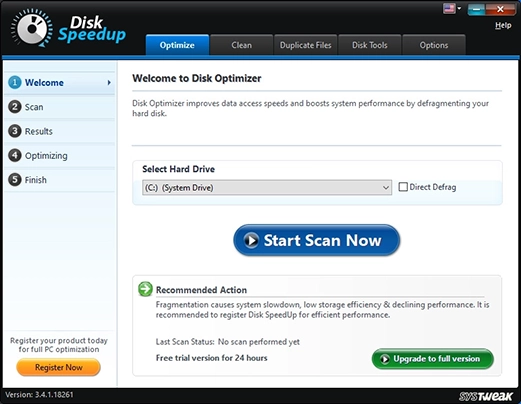Click step 5 Finish number icon

coord(15,180)
